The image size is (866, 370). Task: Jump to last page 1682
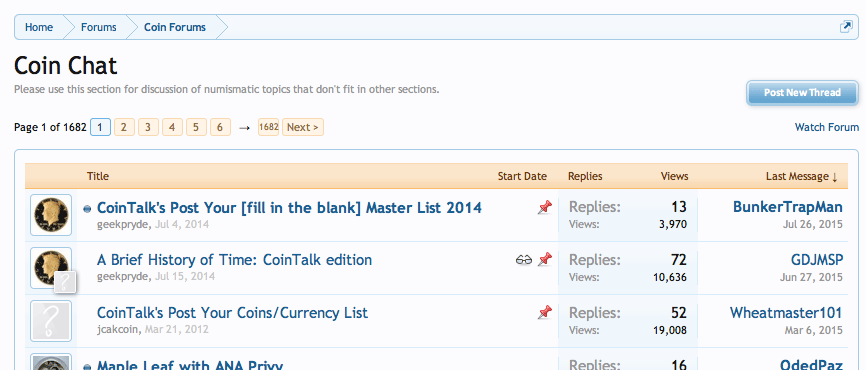268,127
